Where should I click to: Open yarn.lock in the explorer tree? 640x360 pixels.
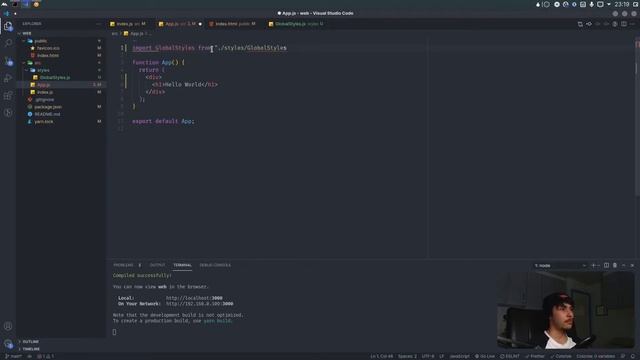[61, 122]
